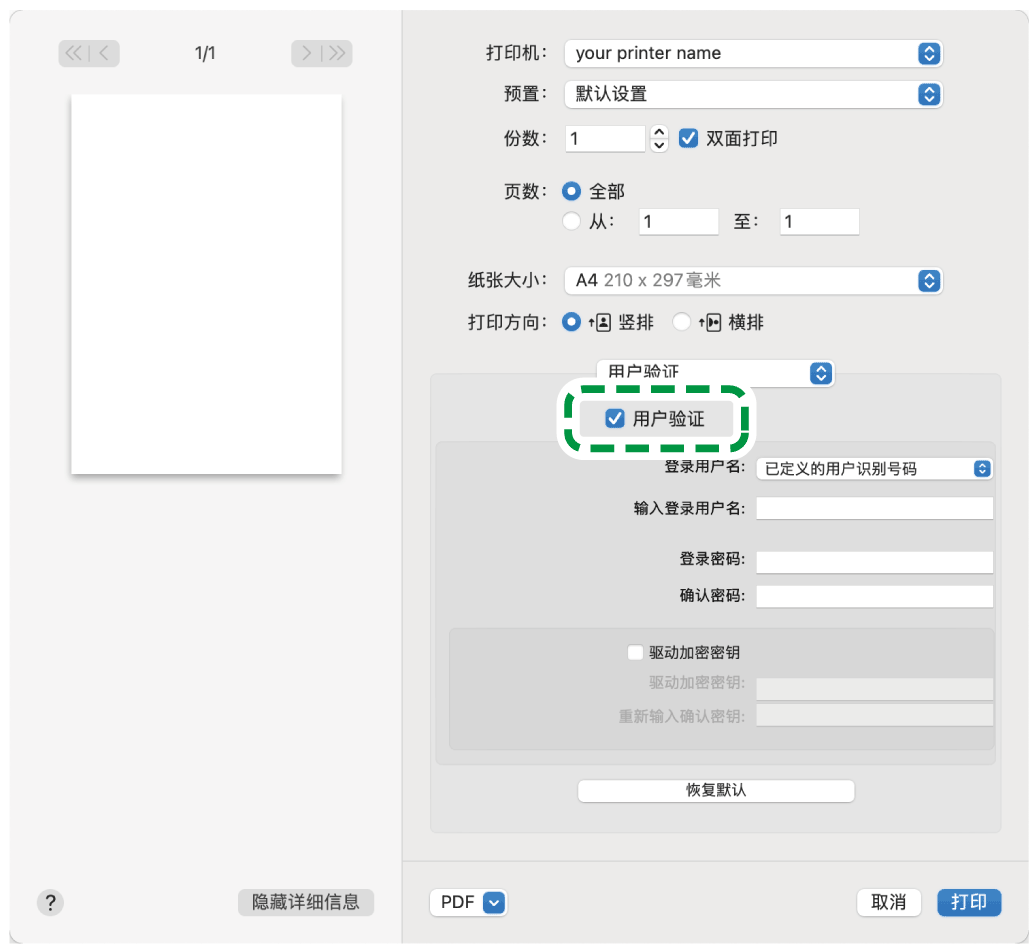
Task: Uncheck the 用户验证 checkbox
Action: pos(617,419)
